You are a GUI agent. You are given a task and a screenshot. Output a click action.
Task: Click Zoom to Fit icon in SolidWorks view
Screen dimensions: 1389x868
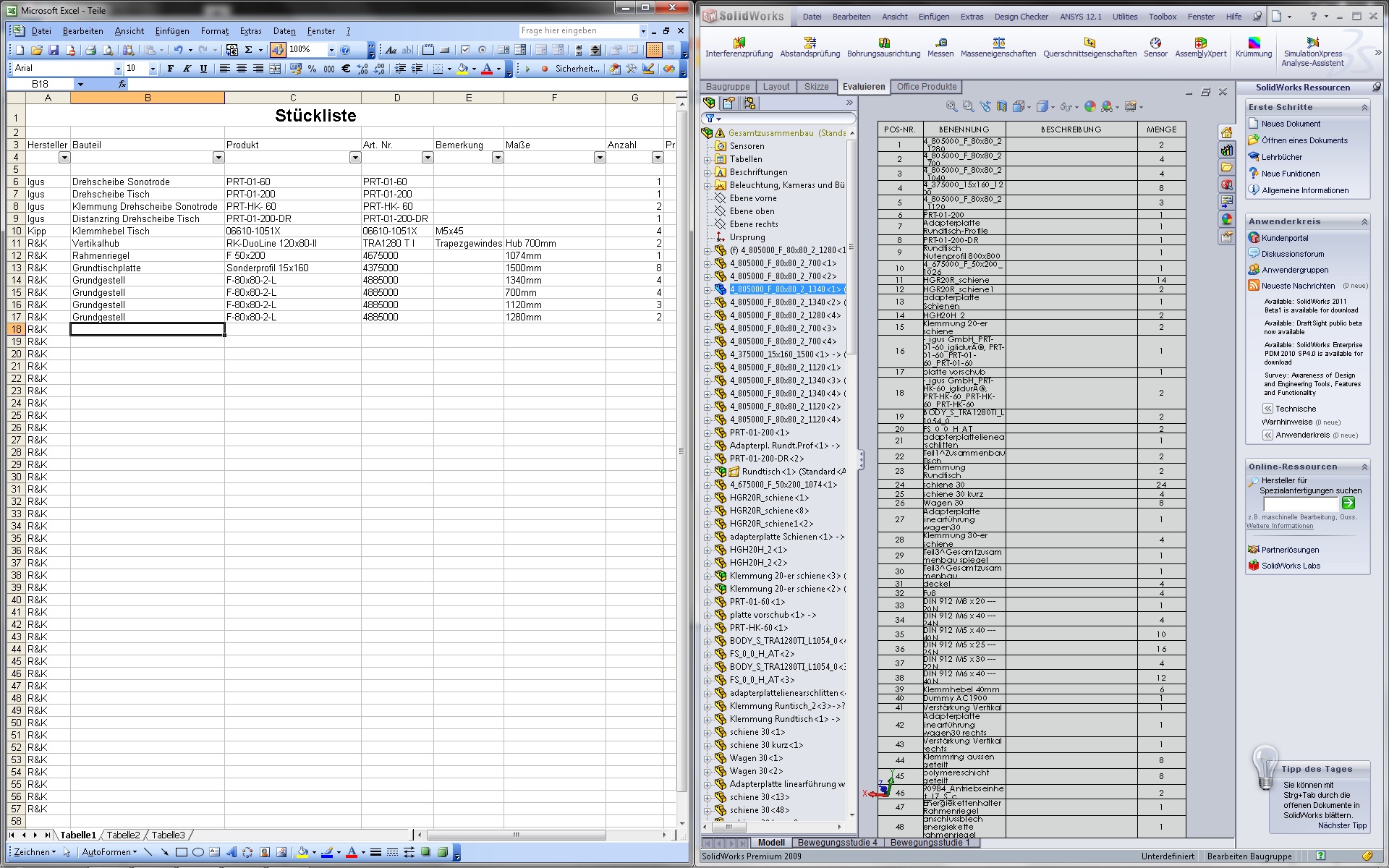tap(952, 107)
